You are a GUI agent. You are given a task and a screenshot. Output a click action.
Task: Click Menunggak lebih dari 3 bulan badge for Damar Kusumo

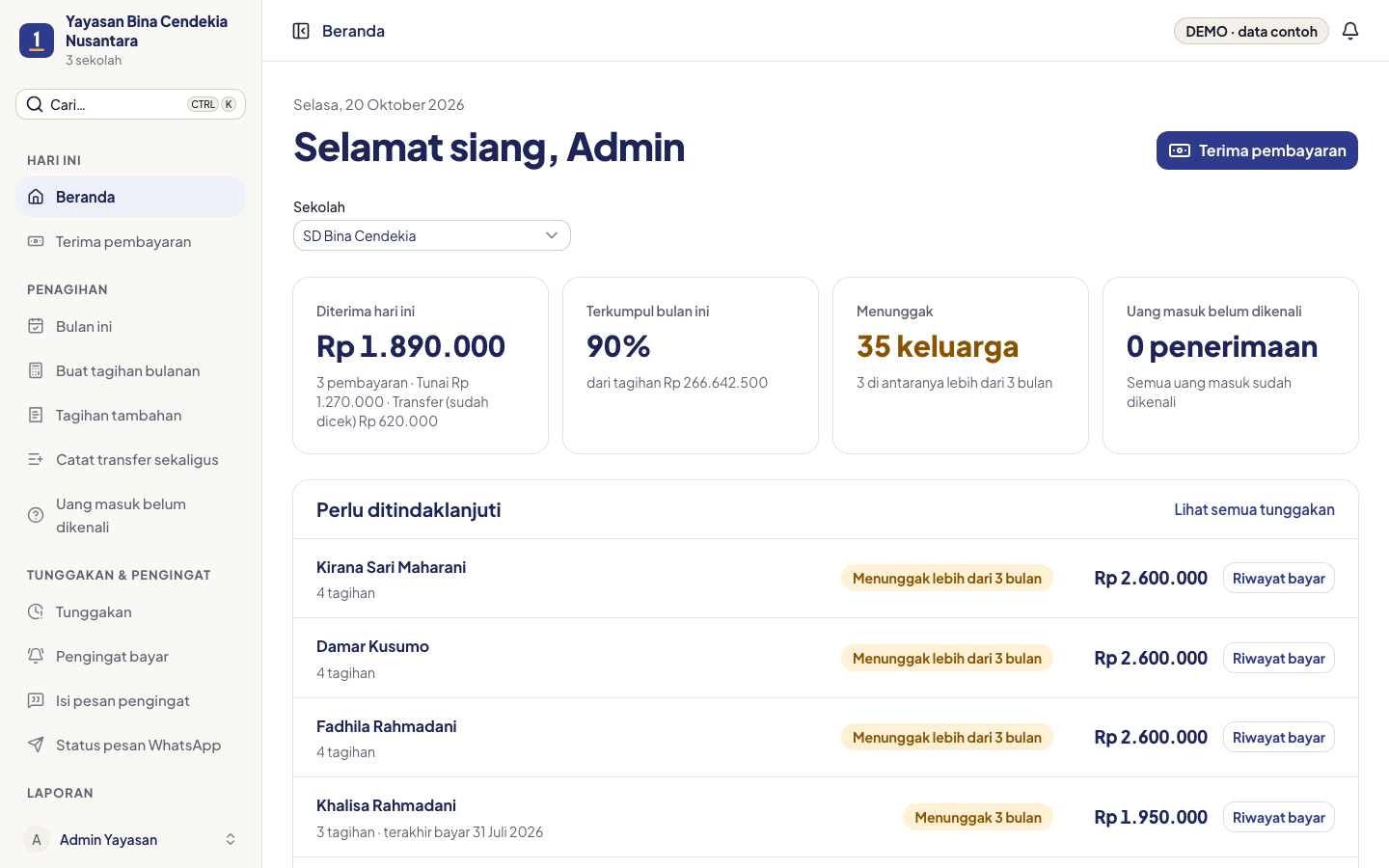(947, 658)
